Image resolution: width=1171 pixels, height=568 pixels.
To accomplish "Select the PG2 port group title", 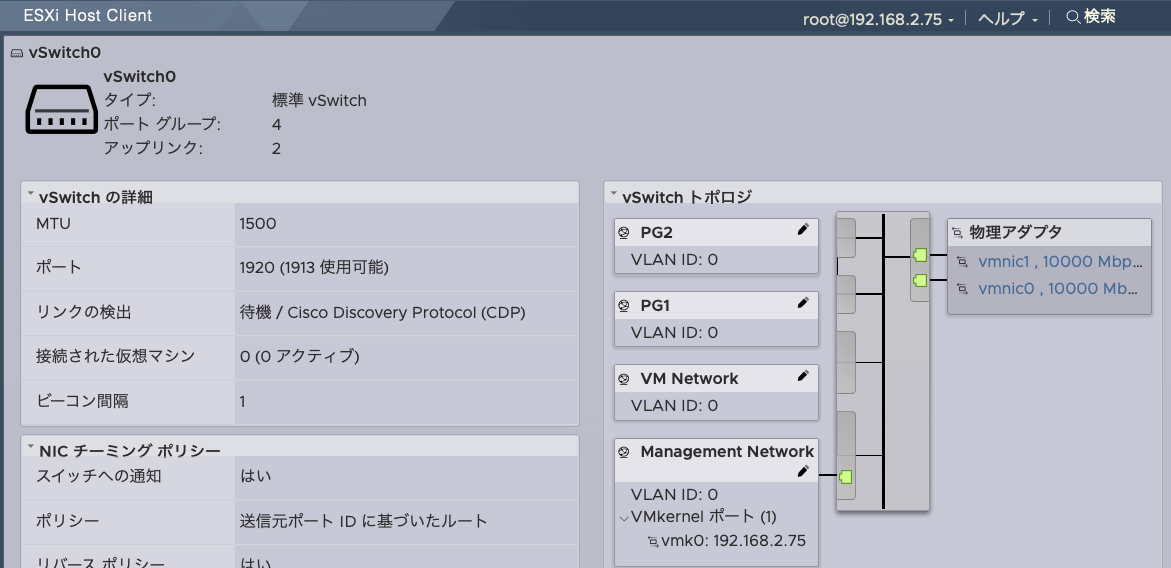I will (x=656, y=233).
